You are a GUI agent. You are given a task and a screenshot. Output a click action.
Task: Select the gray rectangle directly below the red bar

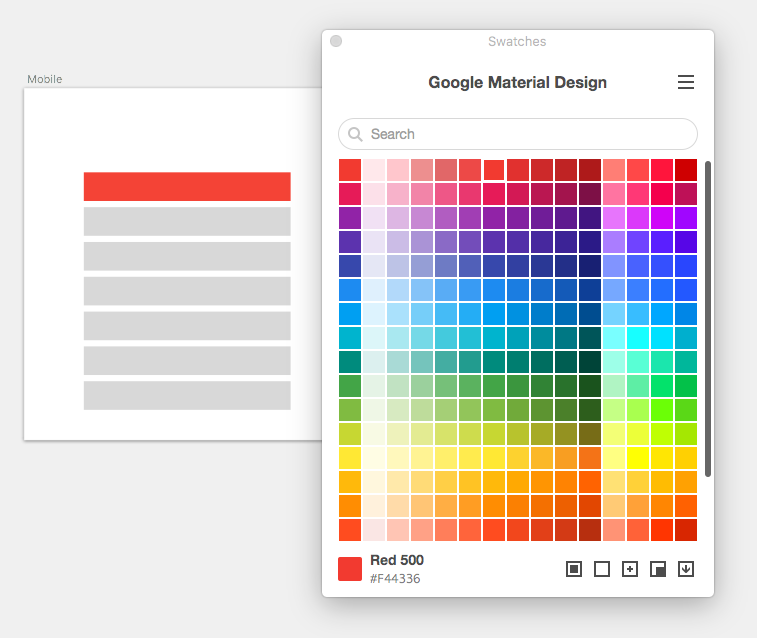[187, 222]
